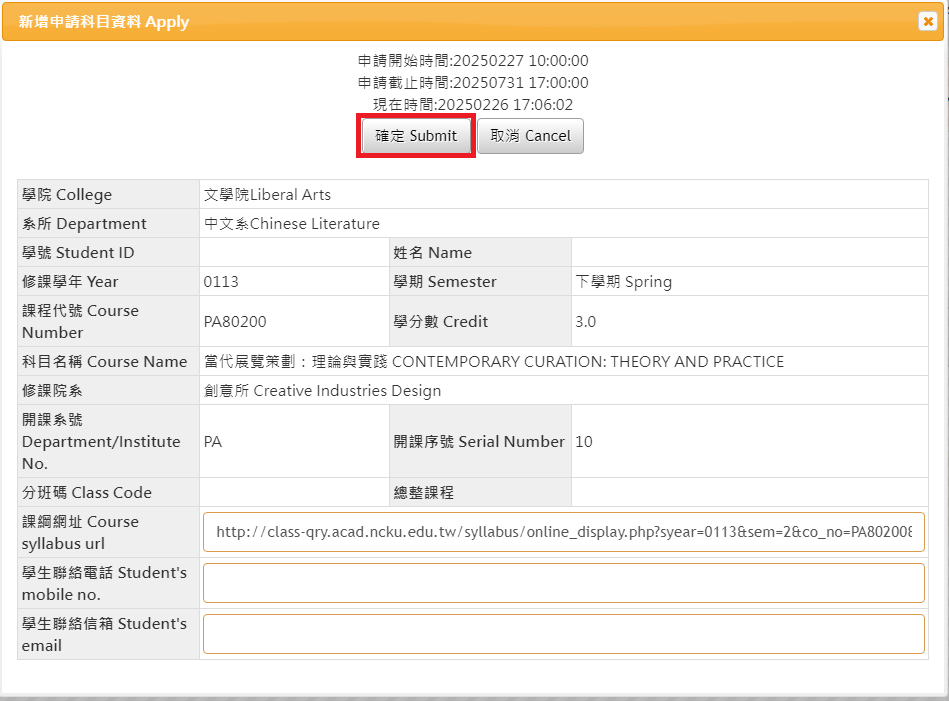Click the 申請截止時間 deadline text
This screenshot has width=949, height=701.
(473, 83)
